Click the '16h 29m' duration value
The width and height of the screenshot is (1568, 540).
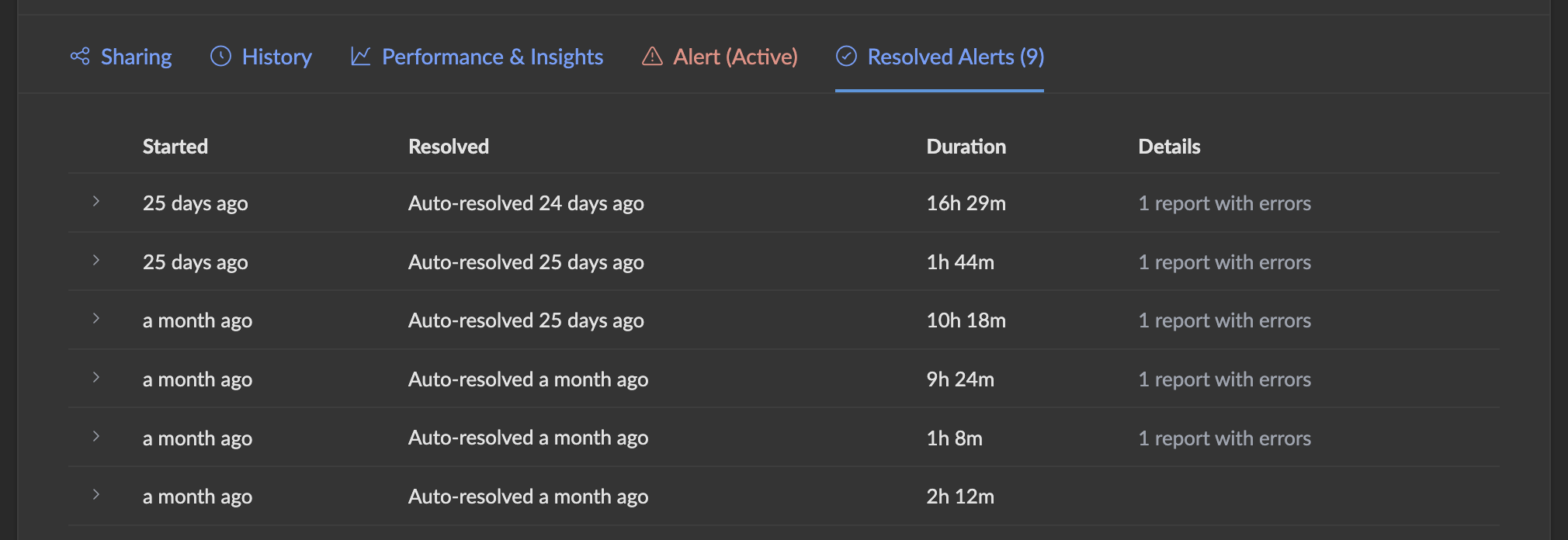966,203
